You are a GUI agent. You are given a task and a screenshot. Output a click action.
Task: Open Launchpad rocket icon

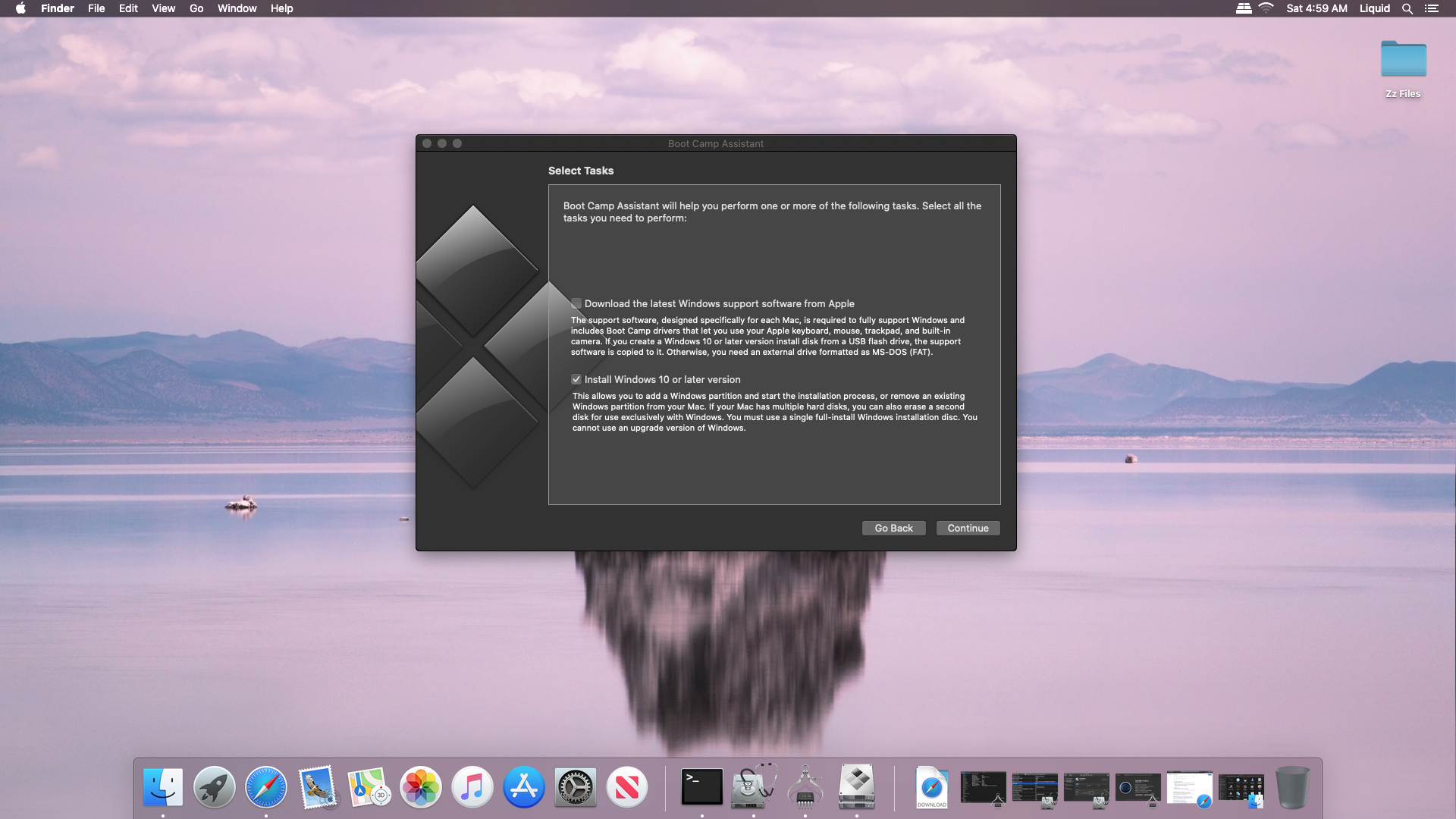(x=215, y=787)
